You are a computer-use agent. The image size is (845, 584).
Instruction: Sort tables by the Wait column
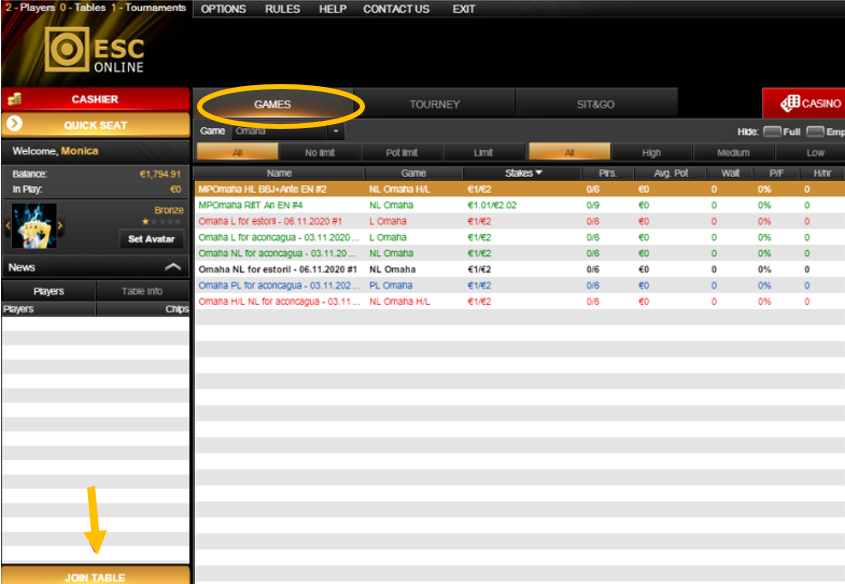tap(730, 173)
